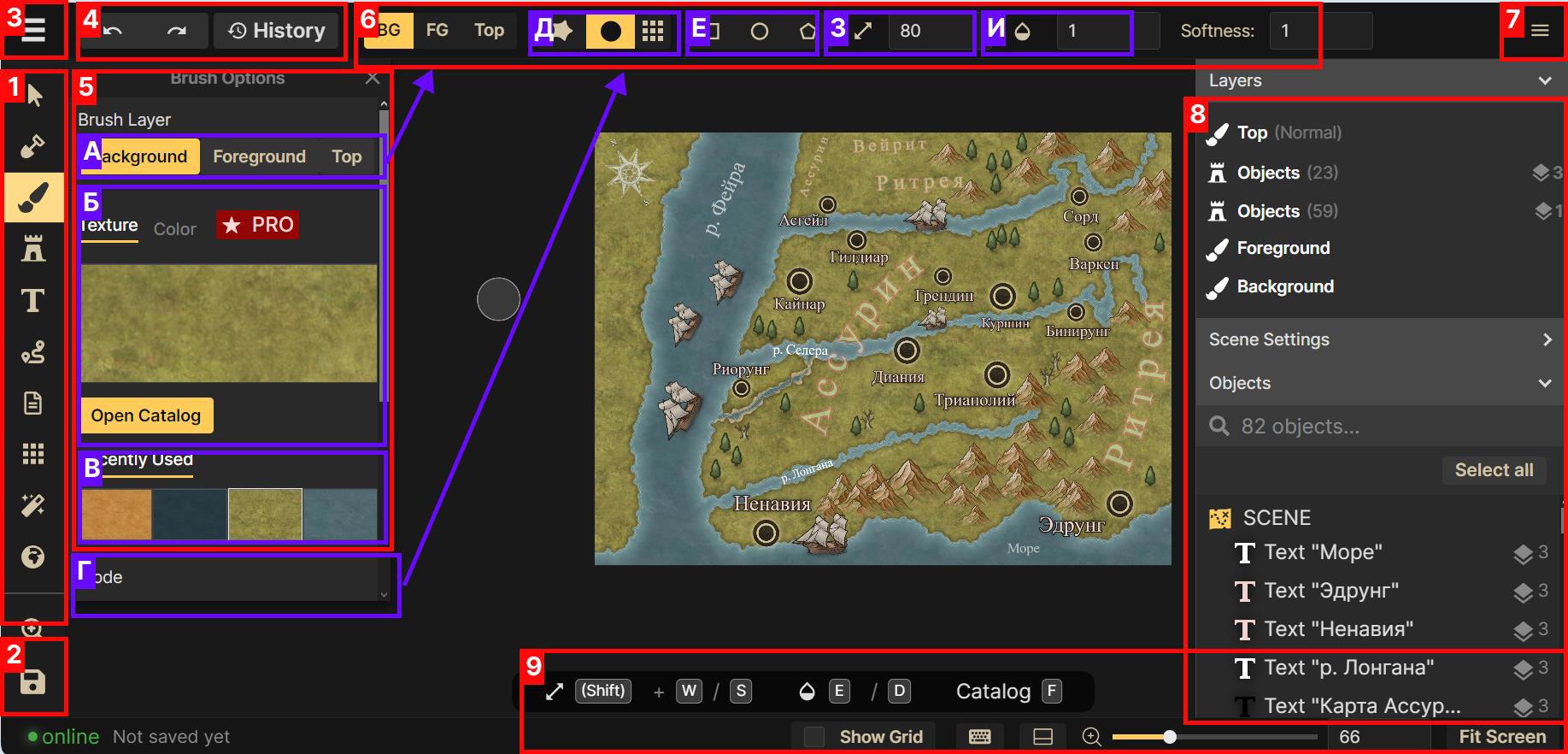
Task: Select the arrow Select tool
Action: [34, 95]
